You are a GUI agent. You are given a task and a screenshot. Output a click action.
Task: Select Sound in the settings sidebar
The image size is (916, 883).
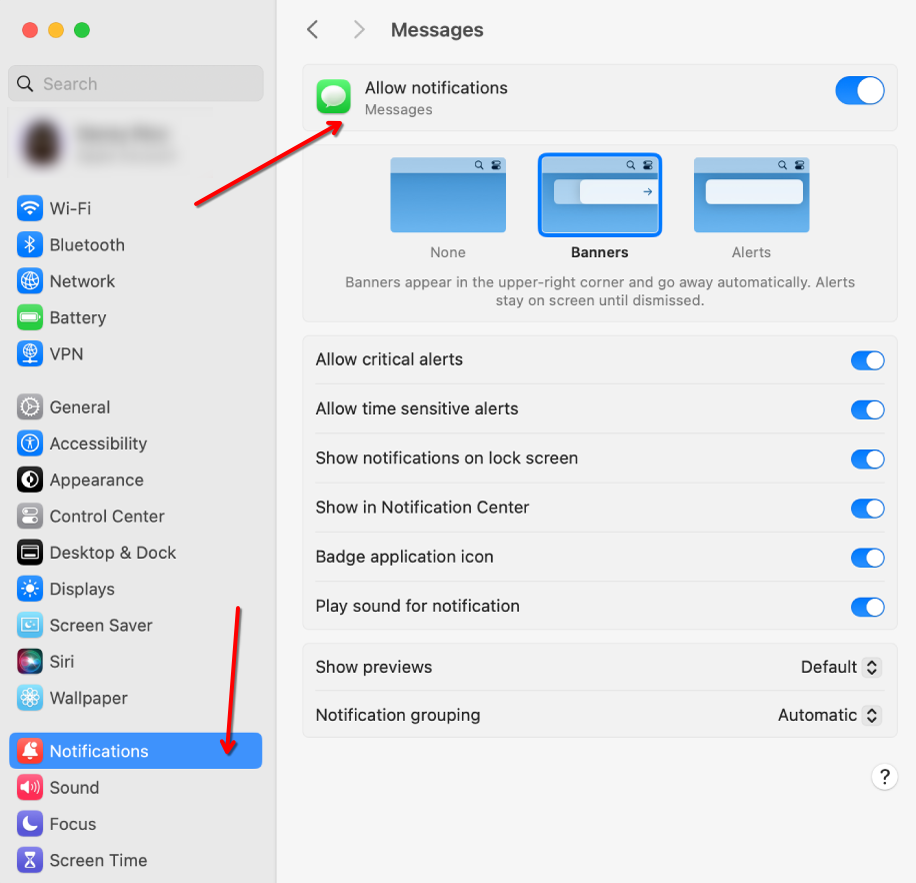[71, 787]
